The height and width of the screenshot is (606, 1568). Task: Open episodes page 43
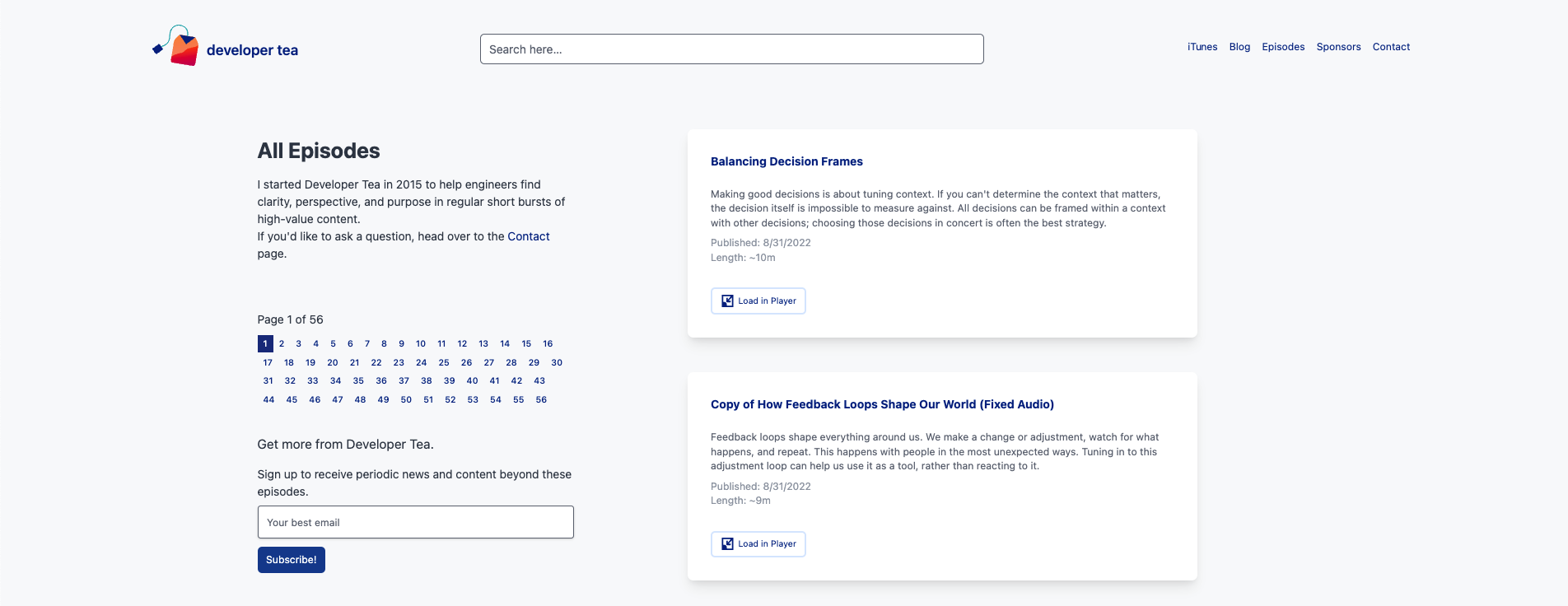pos(539,380)
